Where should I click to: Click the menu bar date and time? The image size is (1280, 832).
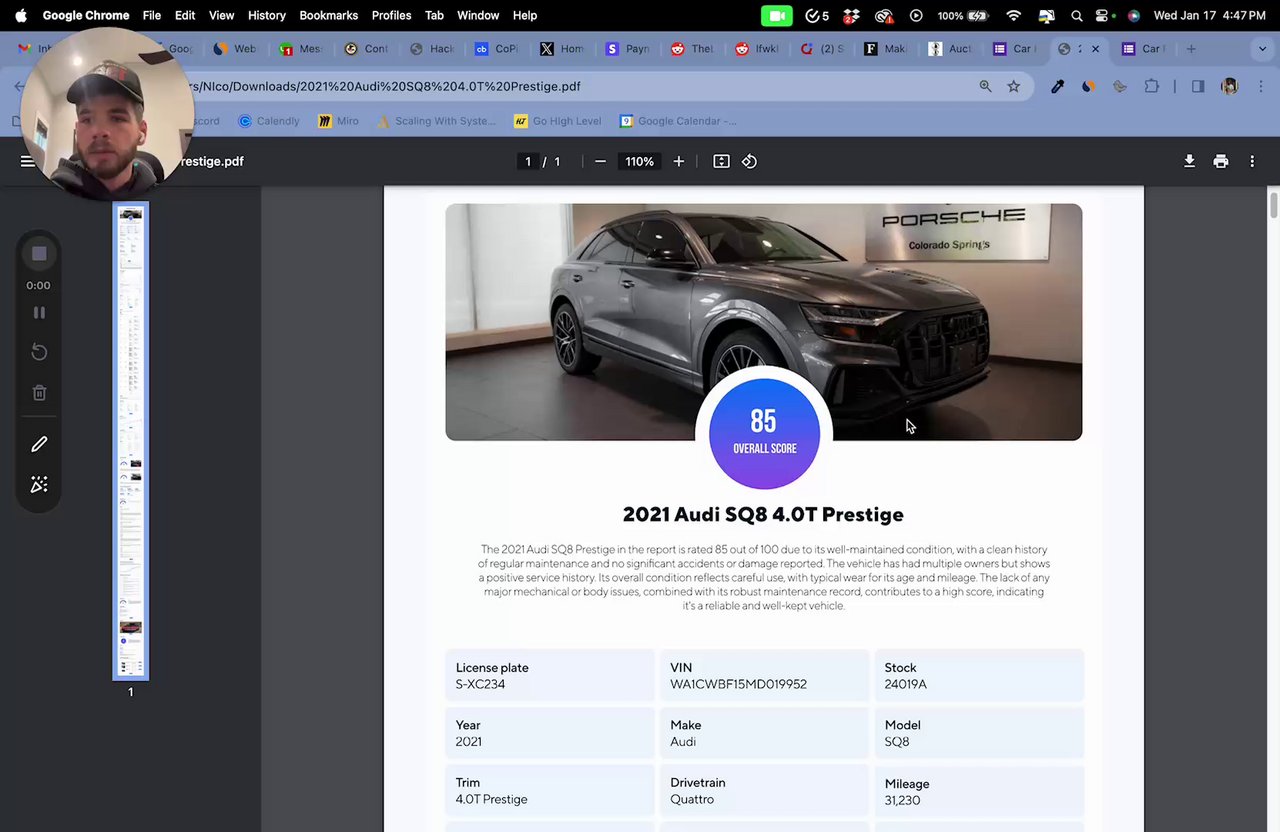(1209, 15)
